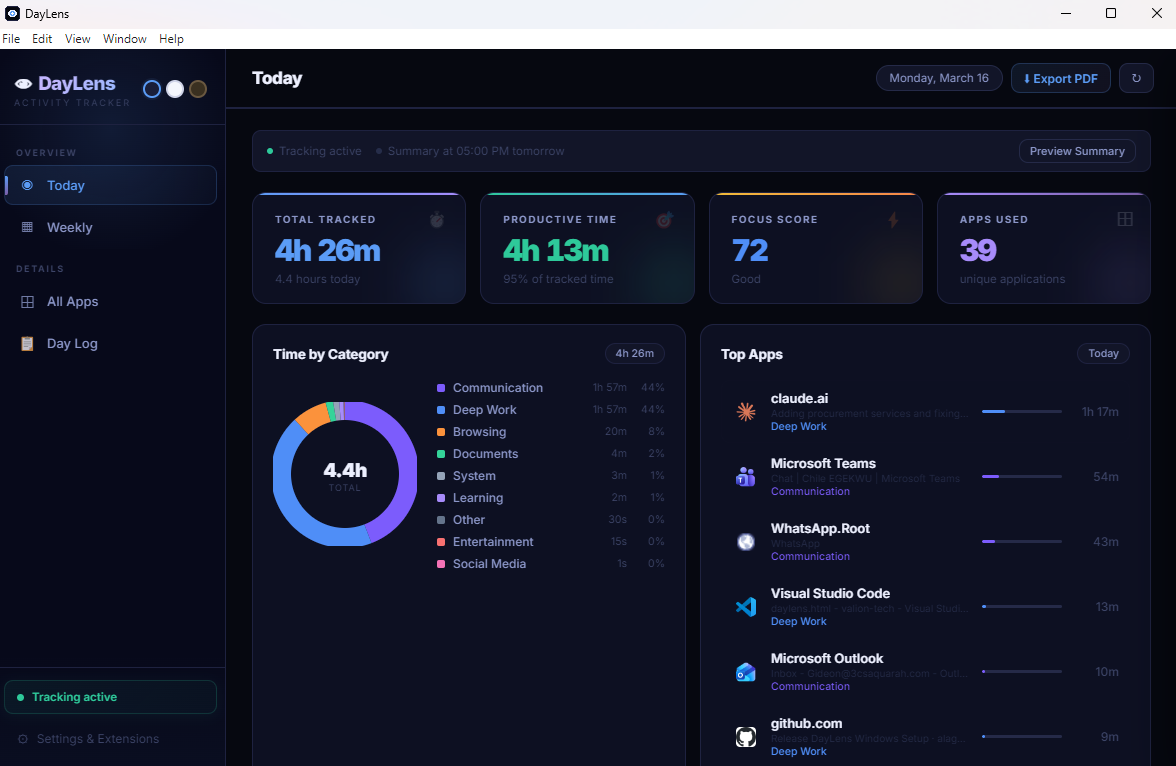Image resolution: width=1176 pixels, height=766 pixels.
Task: Click the Microsoft Teams usage progress bar
Action: coord(1022,476)
